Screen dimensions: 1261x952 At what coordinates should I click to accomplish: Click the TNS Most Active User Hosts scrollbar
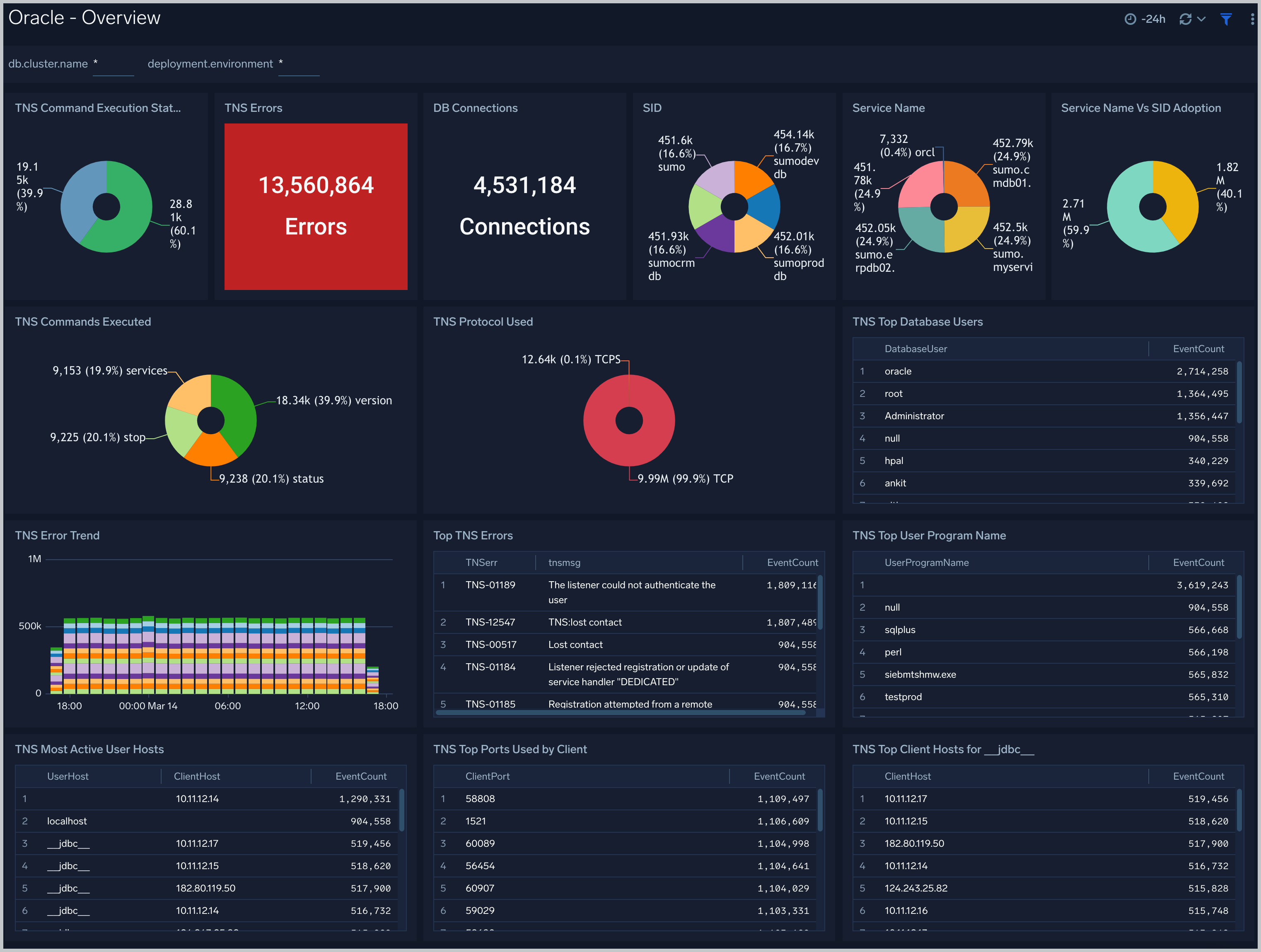click(x=401, y=809)
